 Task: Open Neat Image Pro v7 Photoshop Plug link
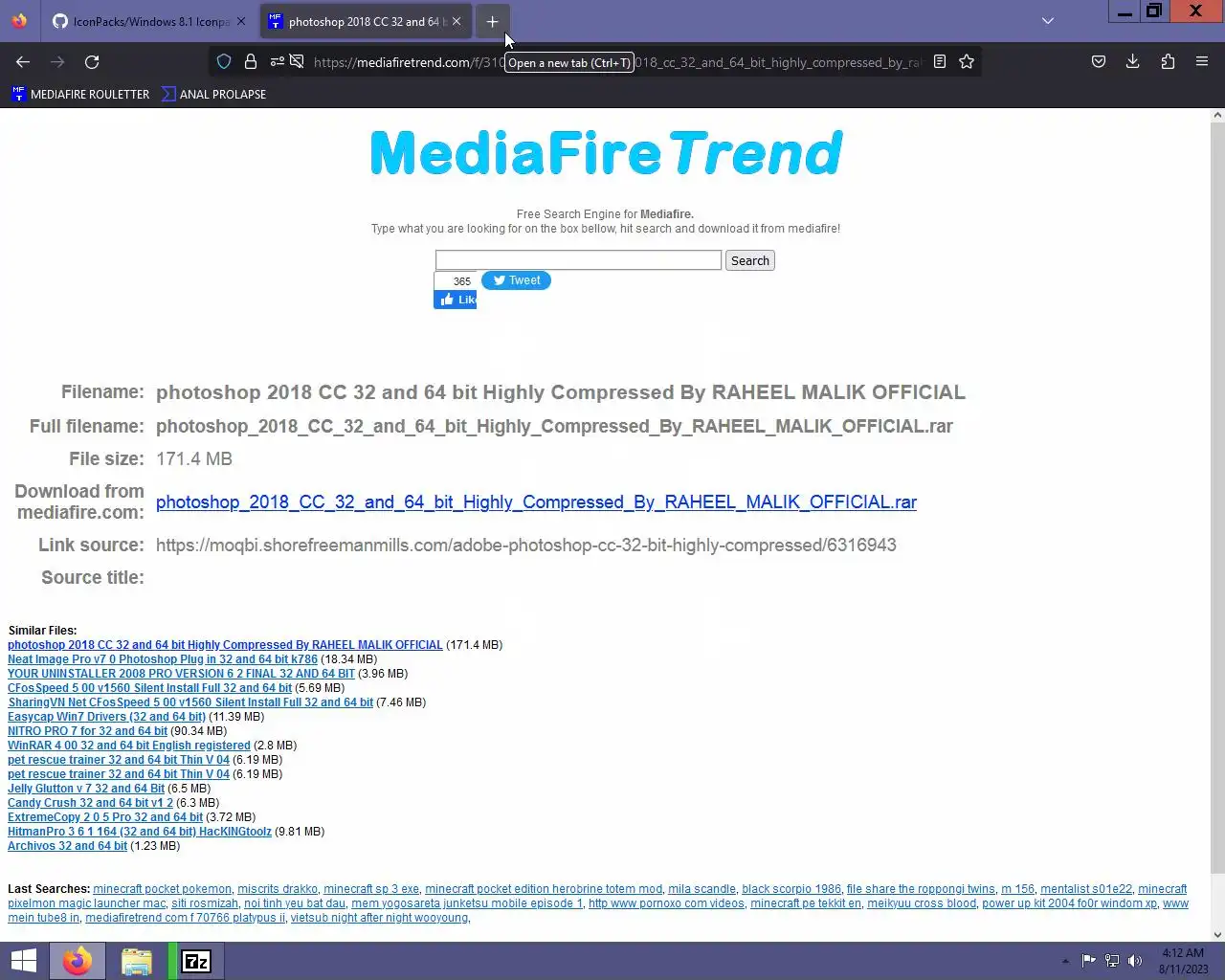[x=163, y=659]
